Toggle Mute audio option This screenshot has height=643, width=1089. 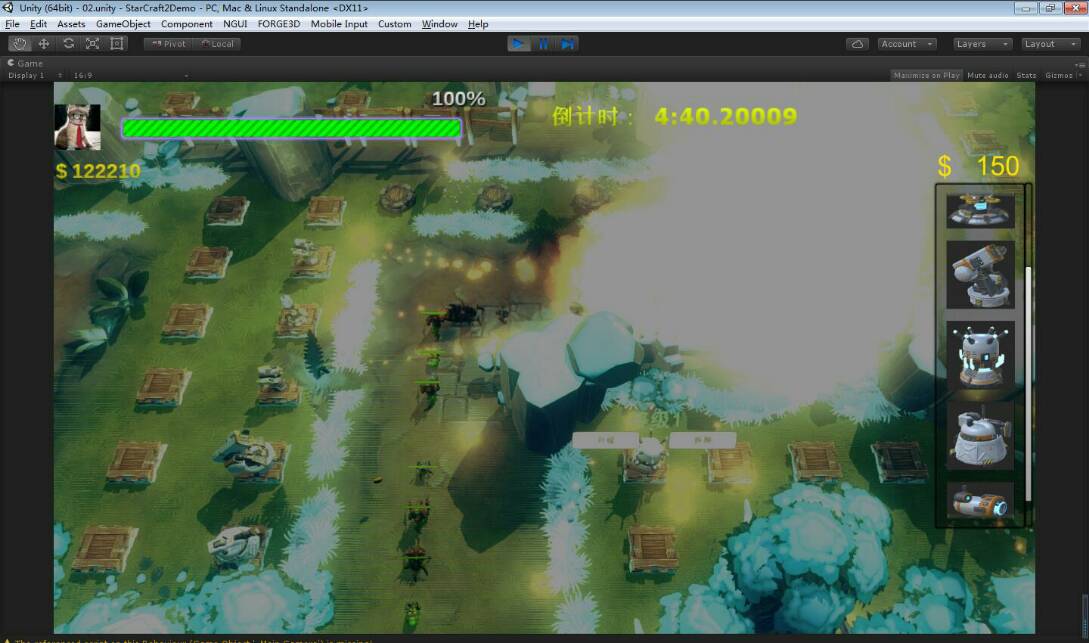pos(988,75)
